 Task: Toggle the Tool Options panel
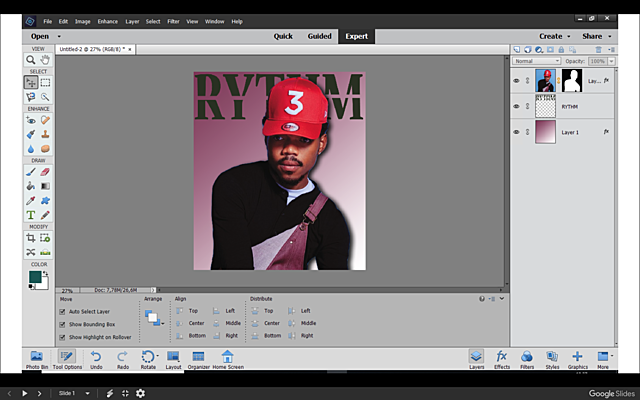[x=67, y=360]
